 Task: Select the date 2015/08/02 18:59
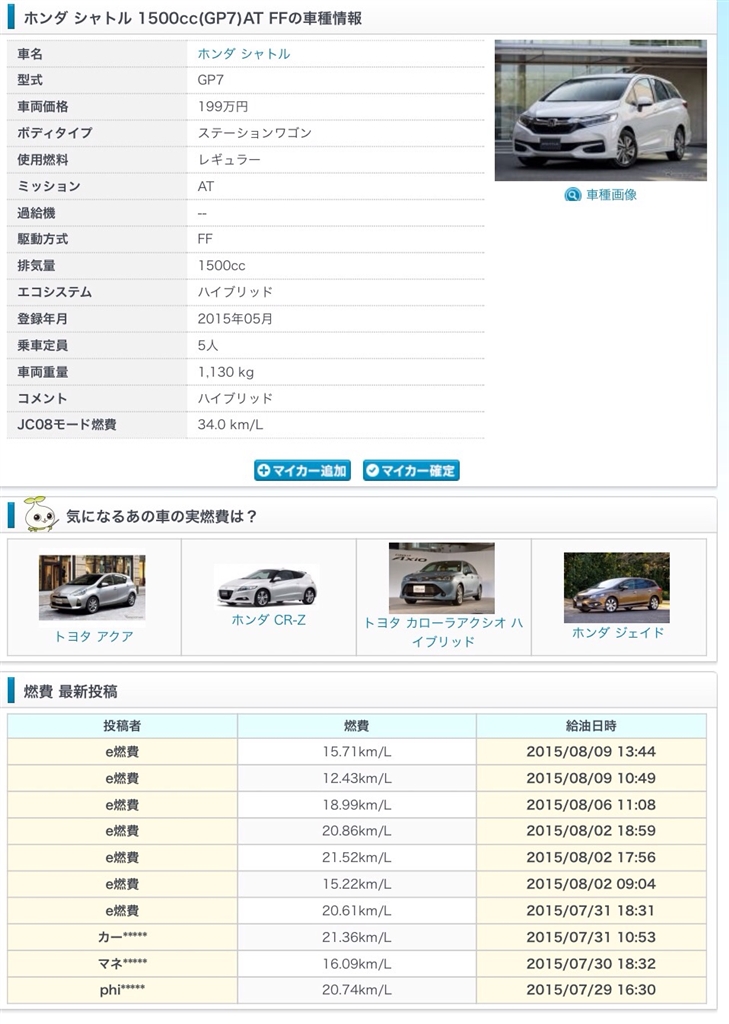591,831
